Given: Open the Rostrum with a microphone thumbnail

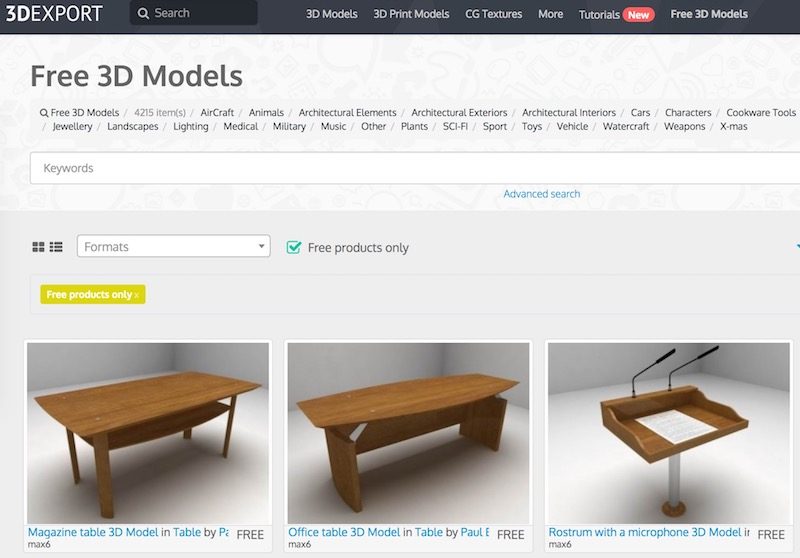Looking at the screenshot, I should [669, 433].
